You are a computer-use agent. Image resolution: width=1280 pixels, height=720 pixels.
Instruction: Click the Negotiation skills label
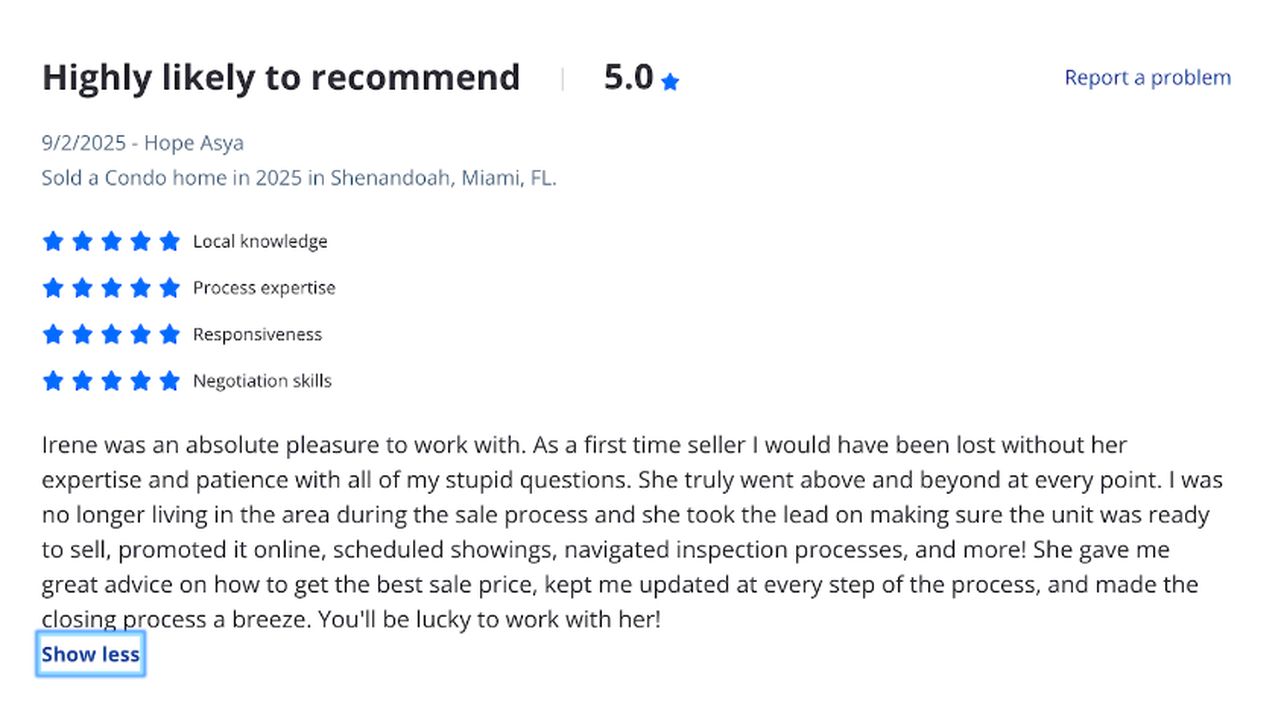click(262, 381)
